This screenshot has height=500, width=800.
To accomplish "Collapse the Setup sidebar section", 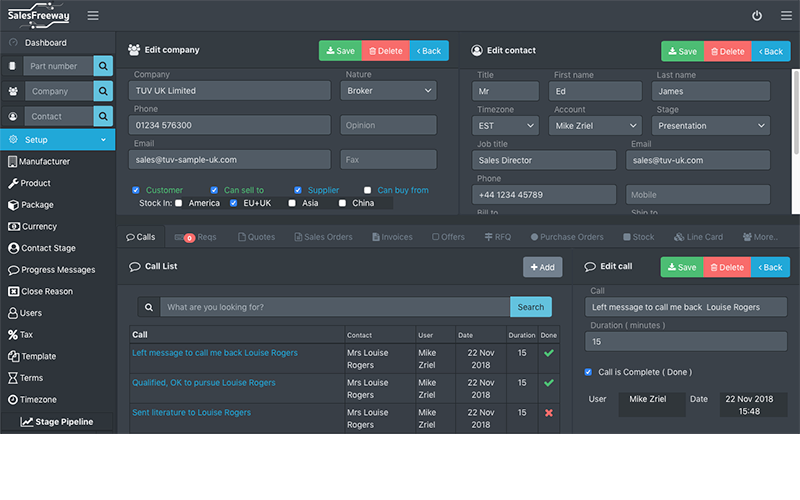I will point(58,140).
